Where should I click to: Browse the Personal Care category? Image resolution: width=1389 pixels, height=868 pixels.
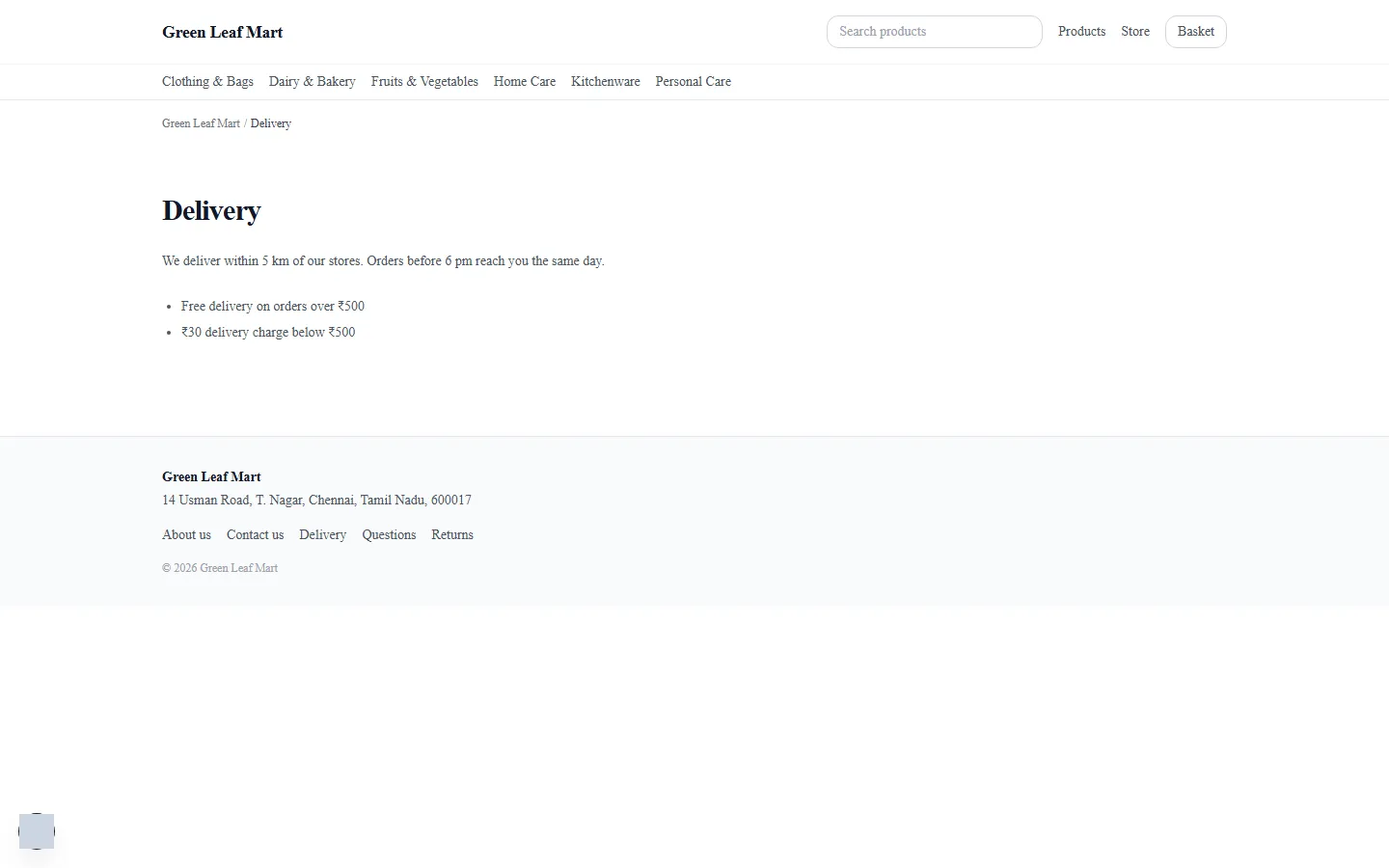coord(693,82)
